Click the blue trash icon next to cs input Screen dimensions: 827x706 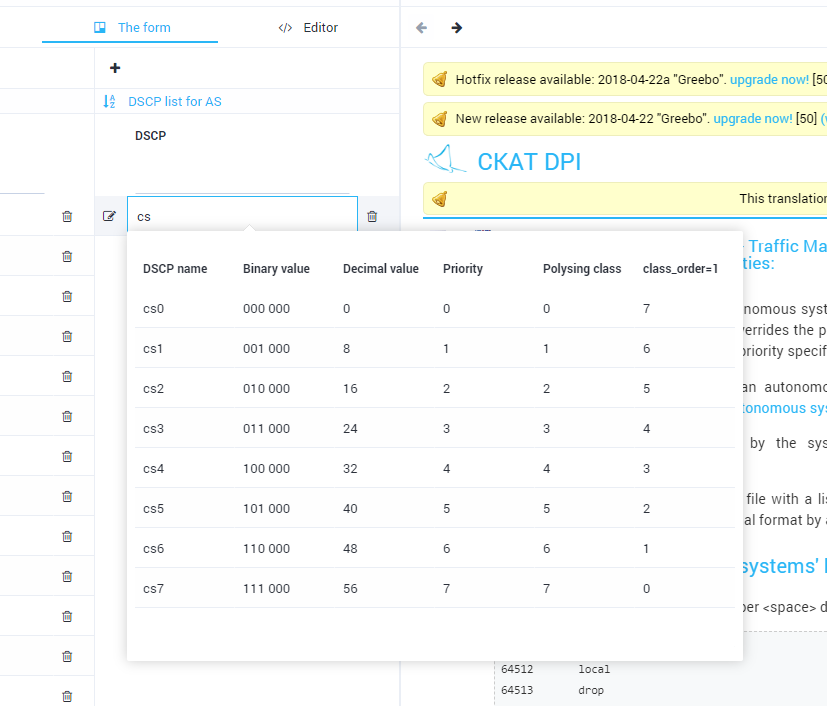pos(372,216)
